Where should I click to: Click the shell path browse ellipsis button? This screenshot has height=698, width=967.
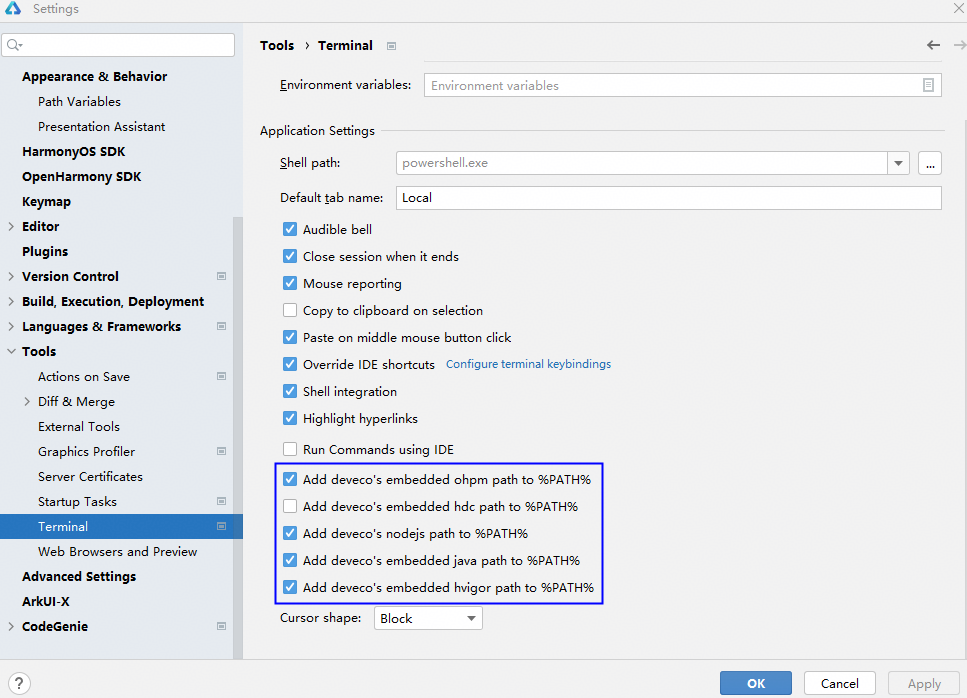pos(930,163)
